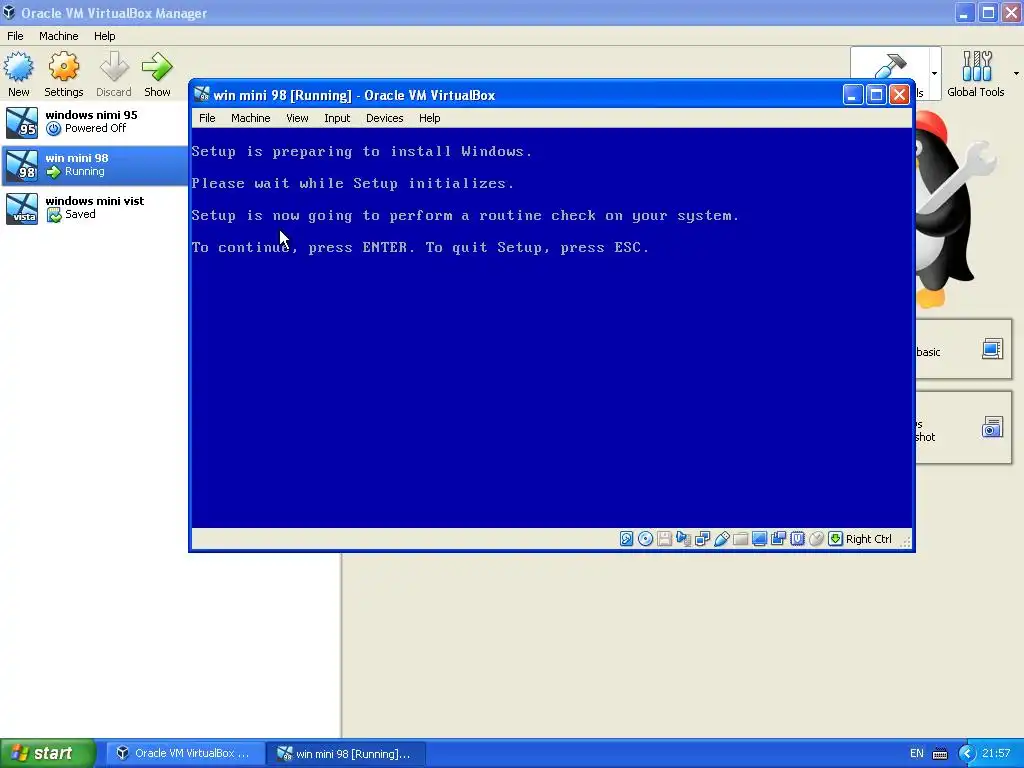
Task: Click the EN language indicator
Action: tap(917, 754)
